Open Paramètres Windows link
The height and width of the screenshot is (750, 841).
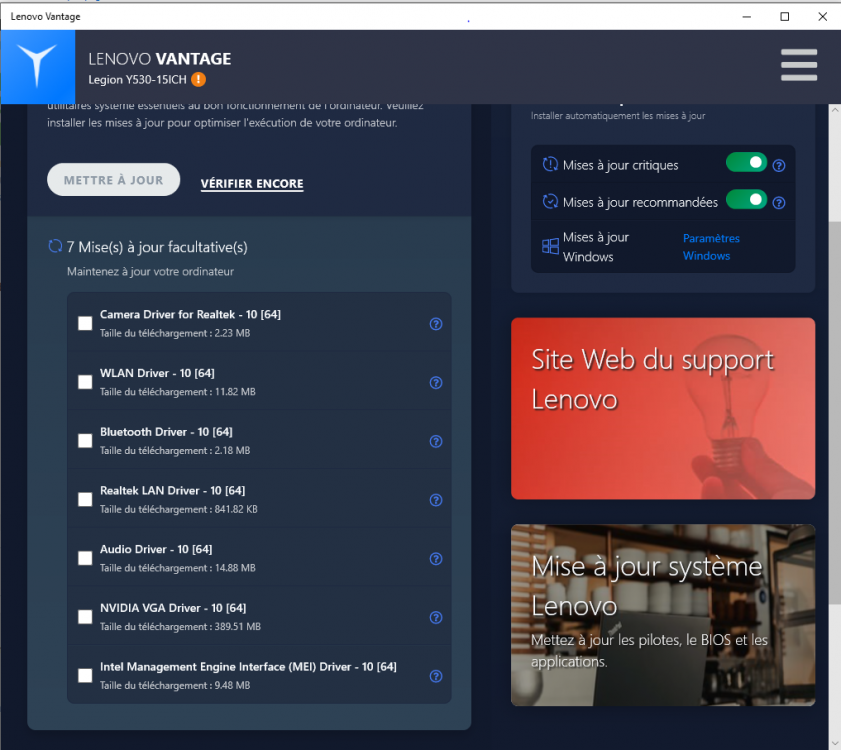tap(711, 247)
